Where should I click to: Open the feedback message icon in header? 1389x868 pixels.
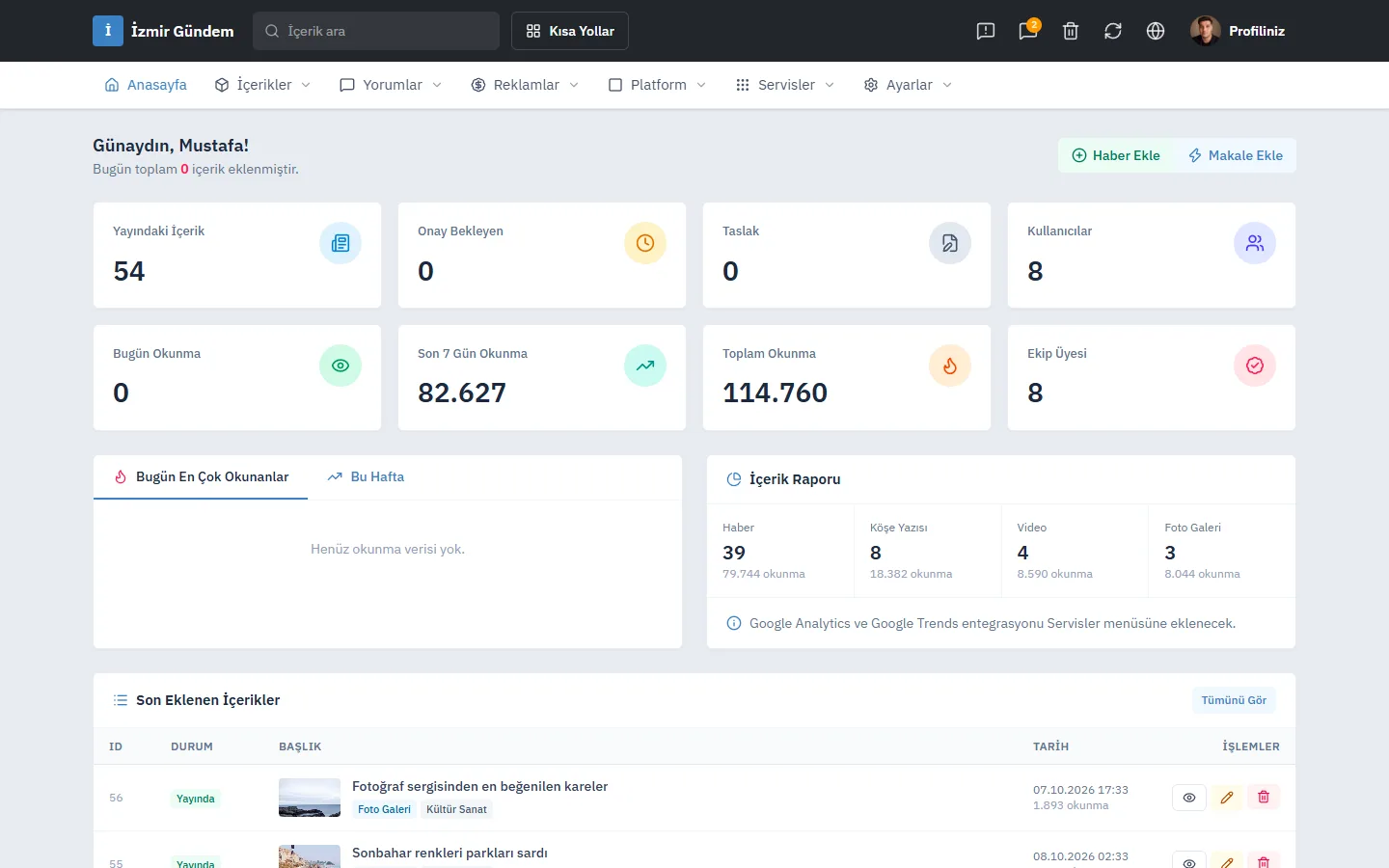click(986, 31)
